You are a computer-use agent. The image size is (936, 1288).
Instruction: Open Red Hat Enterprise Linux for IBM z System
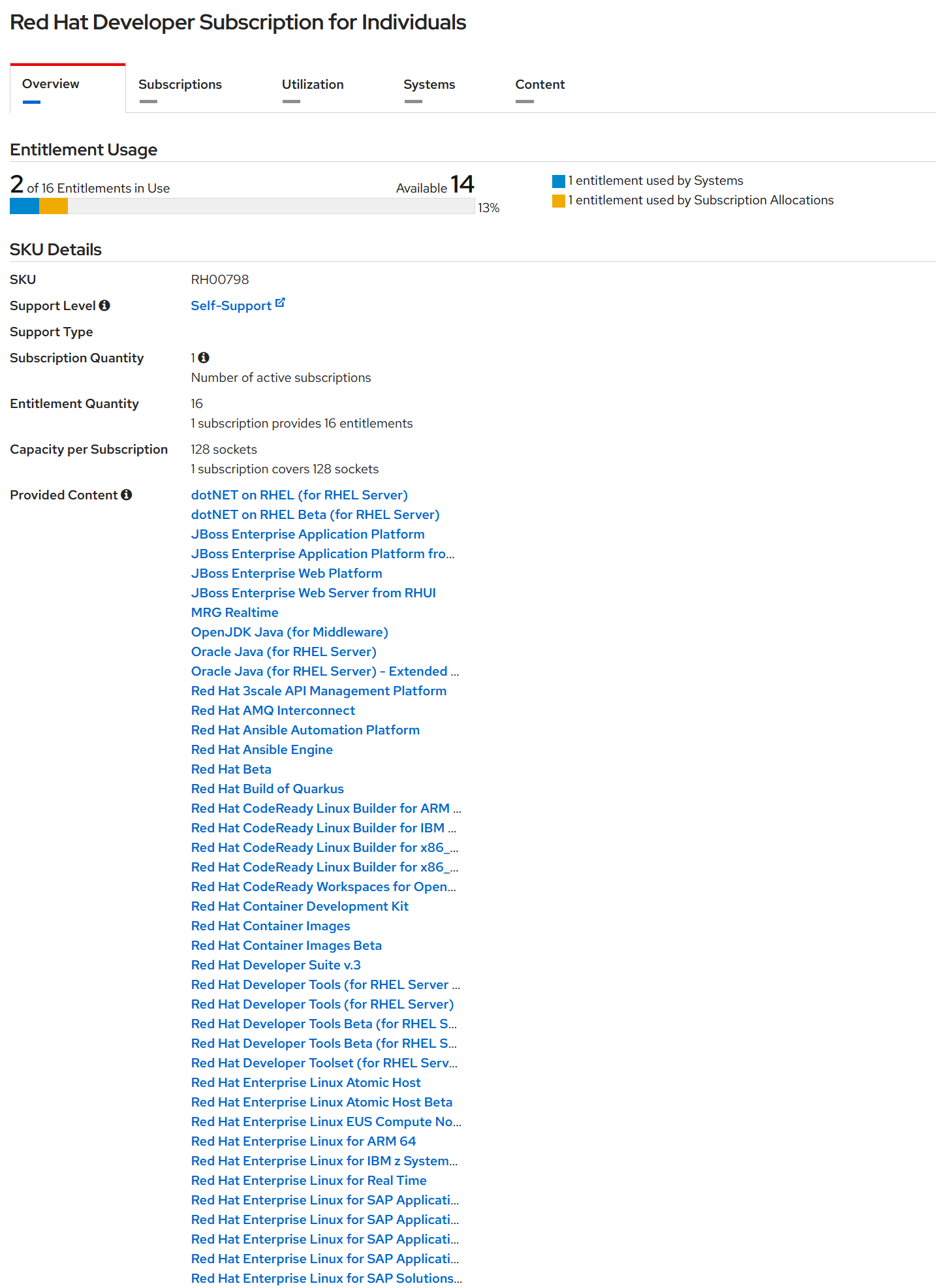[x=324, y=1161]
